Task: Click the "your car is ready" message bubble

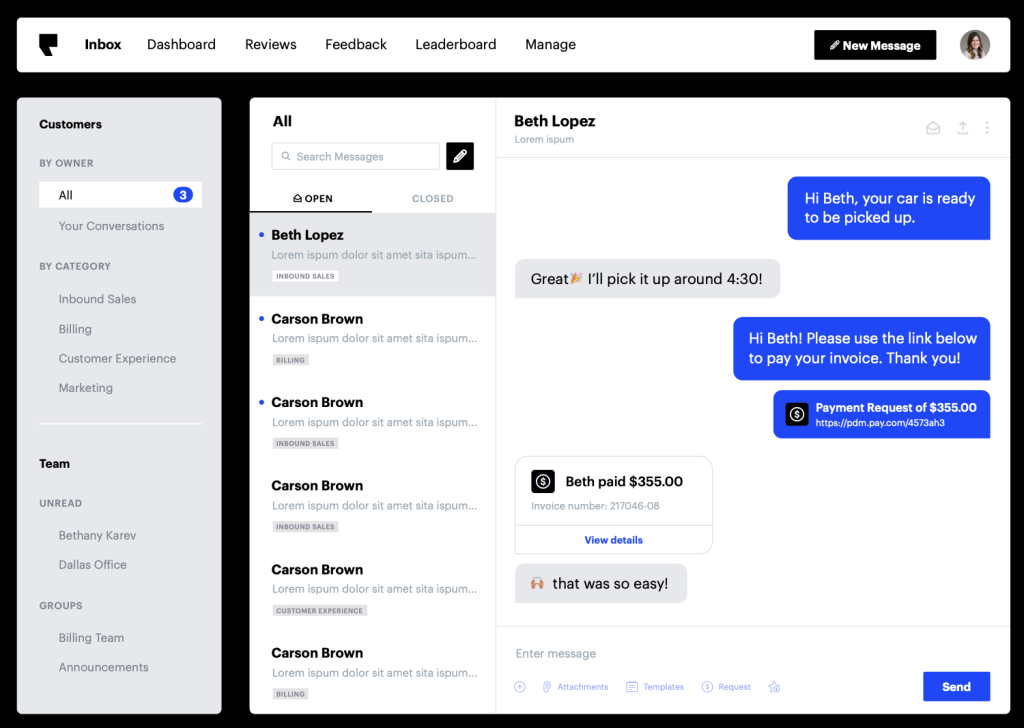Action: click(889, 208)
